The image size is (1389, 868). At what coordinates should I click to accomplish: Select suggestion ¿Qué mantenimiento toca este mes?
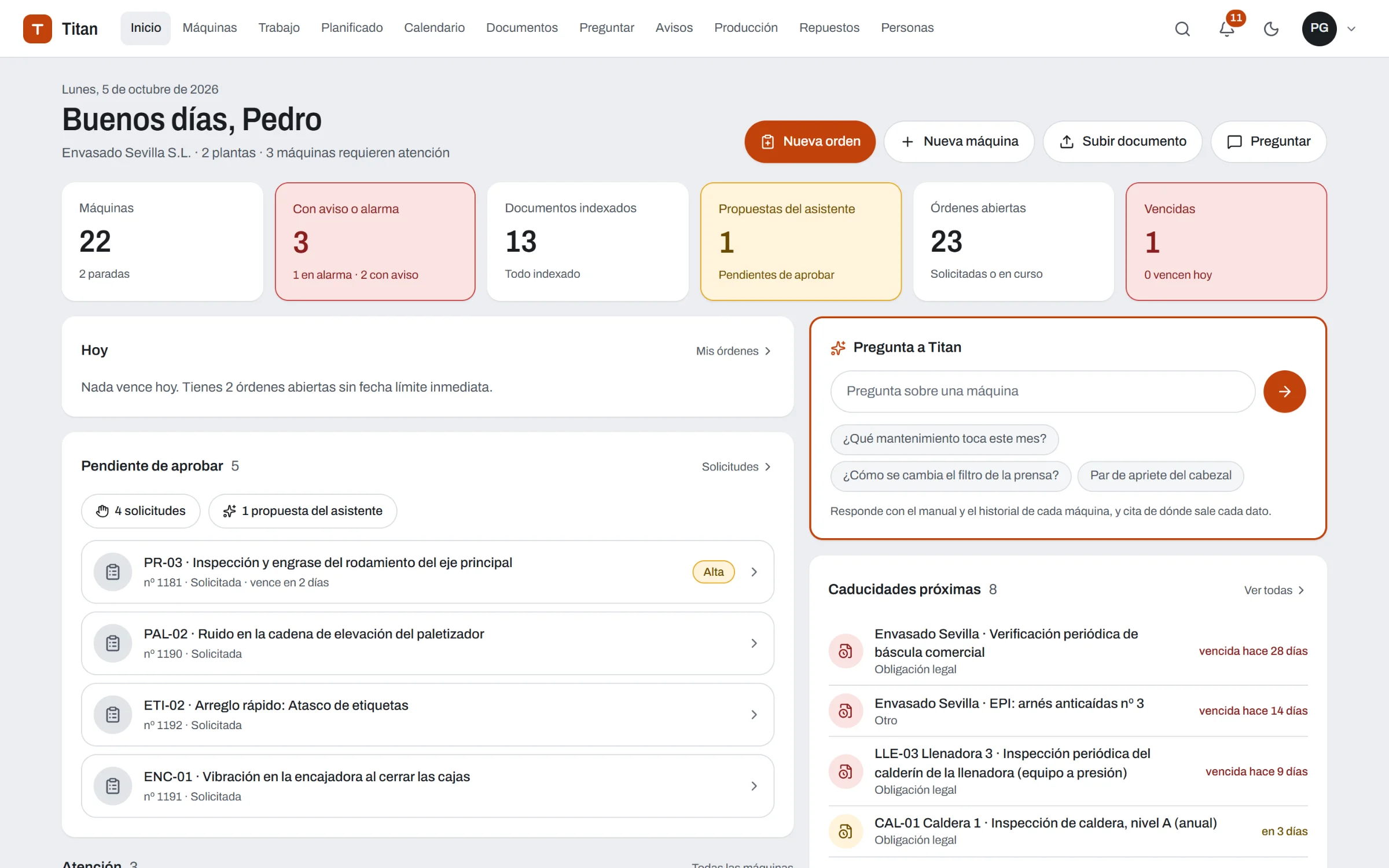[944, 439]
